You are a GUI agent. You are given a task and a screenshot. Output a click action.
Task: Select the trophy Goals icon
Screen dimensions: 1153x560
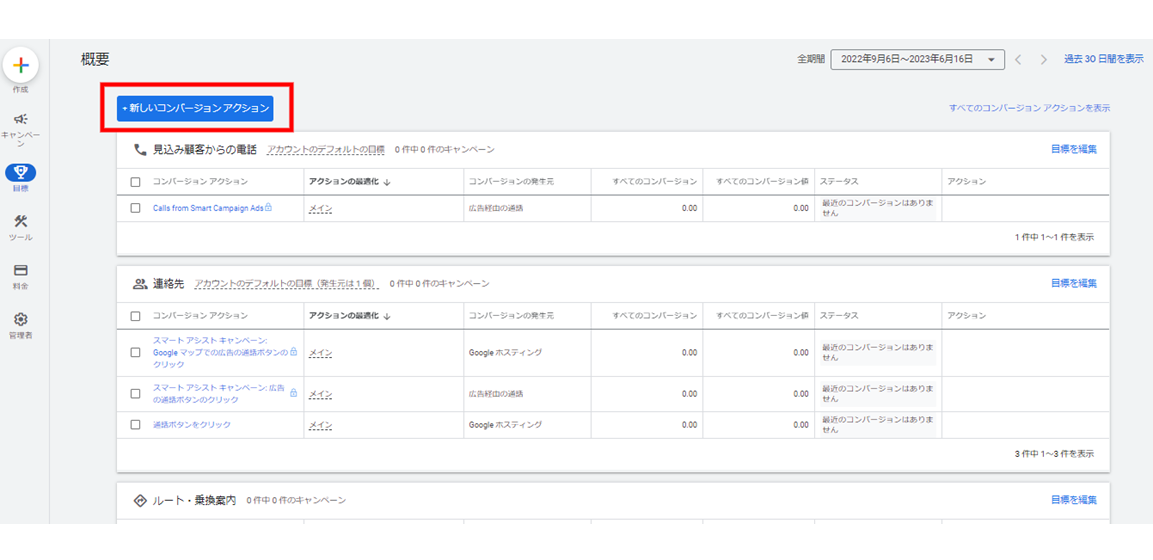click(21, 173)
